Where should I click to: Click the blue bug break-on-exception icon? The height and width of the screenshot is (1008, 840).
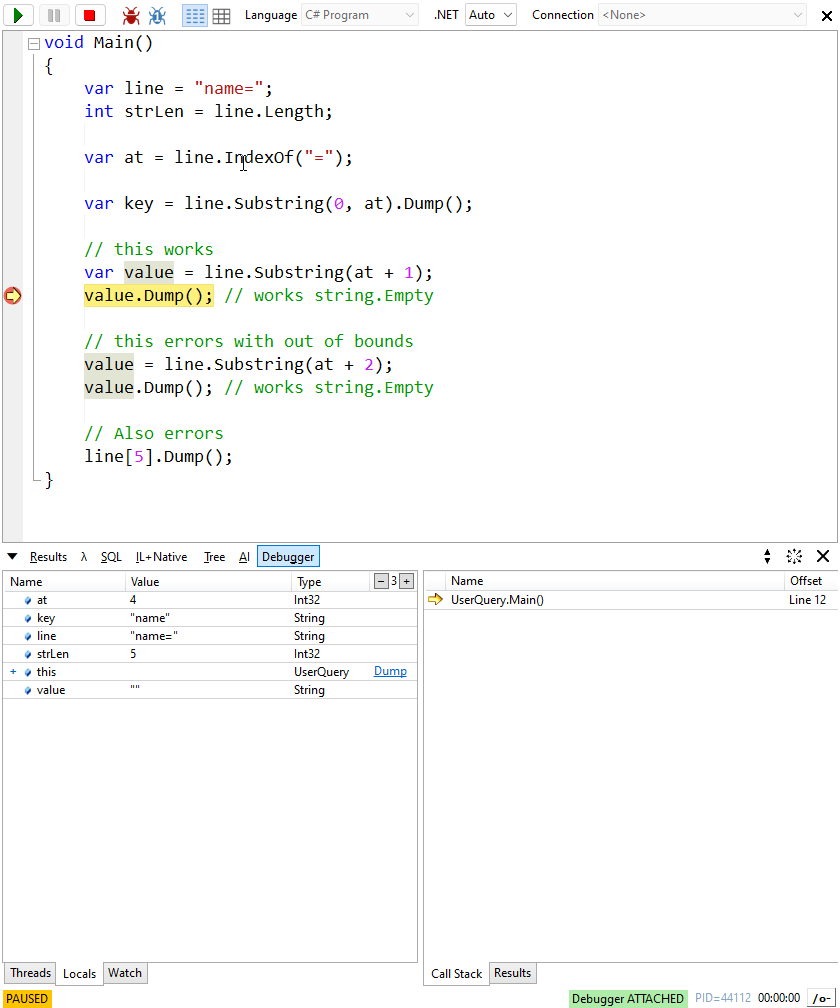[x=157, y=15]
